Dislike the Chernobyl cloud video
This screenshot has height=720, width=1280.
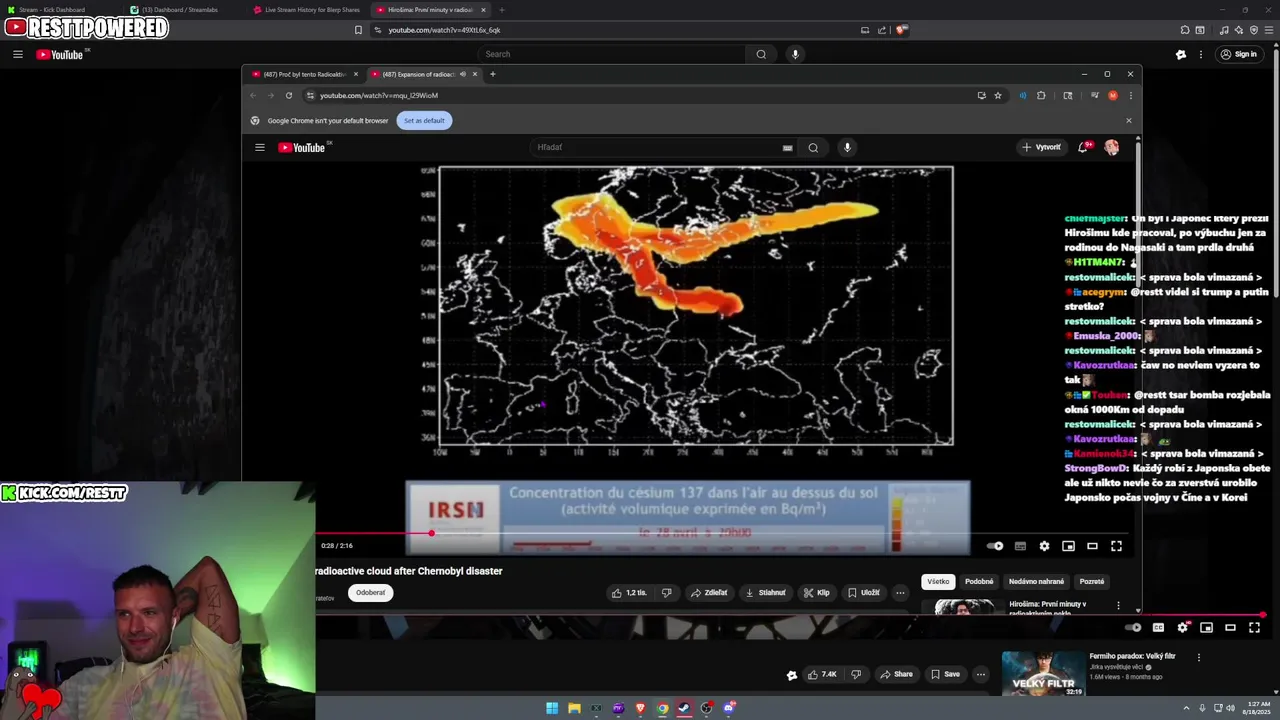pyautogui.click(x=667, y=592)
